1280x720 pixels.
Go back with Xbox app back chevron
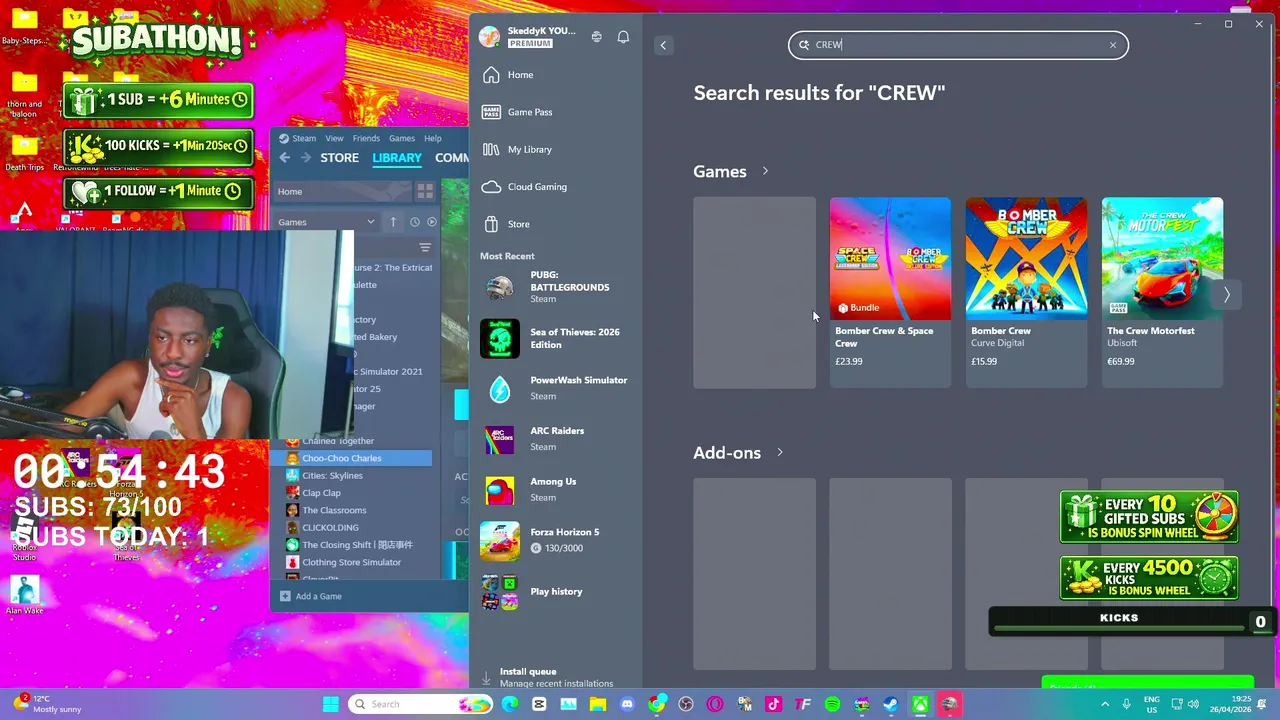[663, 45]
